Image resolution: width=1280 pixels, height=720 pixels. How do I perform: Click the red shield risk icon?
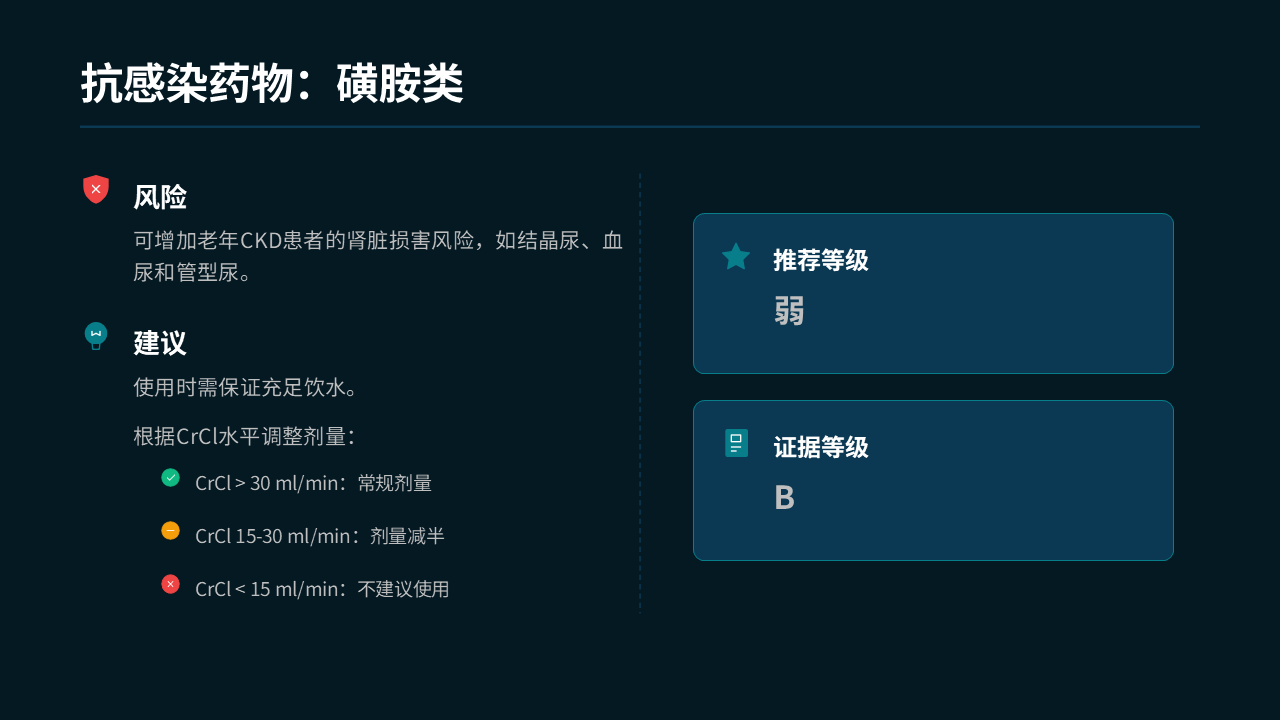coord(96,189)
